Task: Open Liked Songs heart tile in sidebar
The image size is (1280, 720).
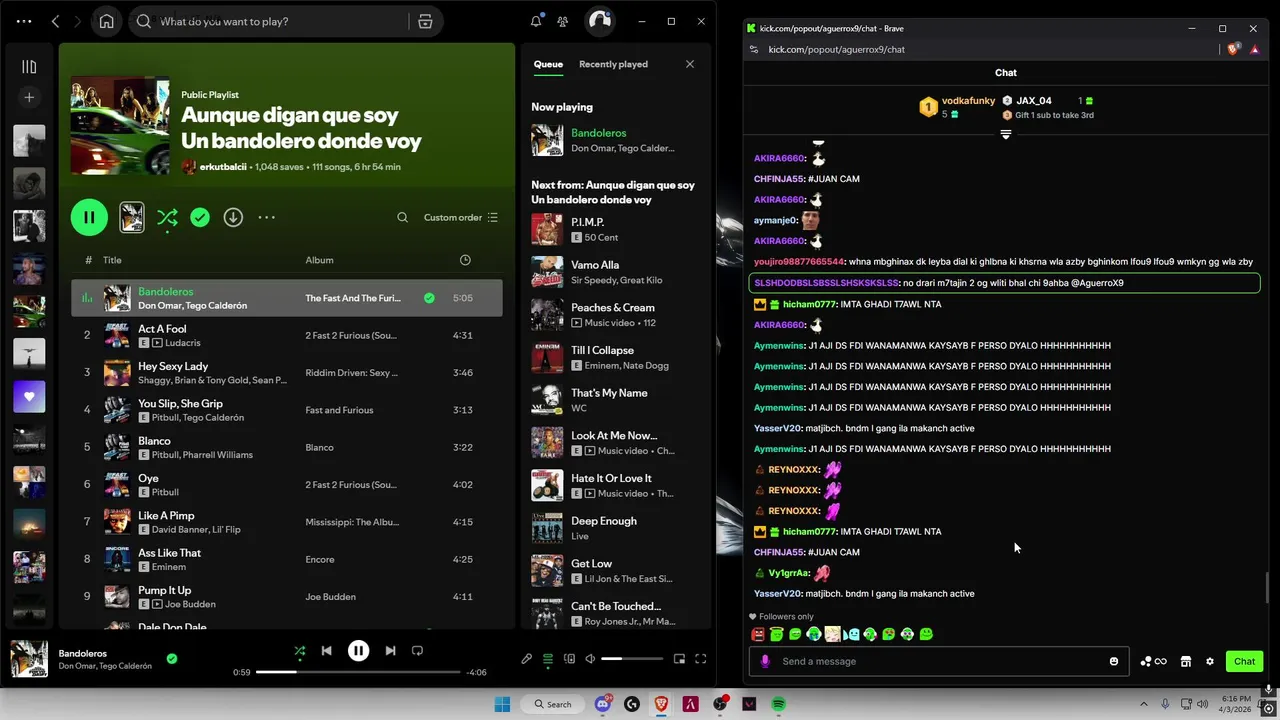Action: click(x=29, y=397)
